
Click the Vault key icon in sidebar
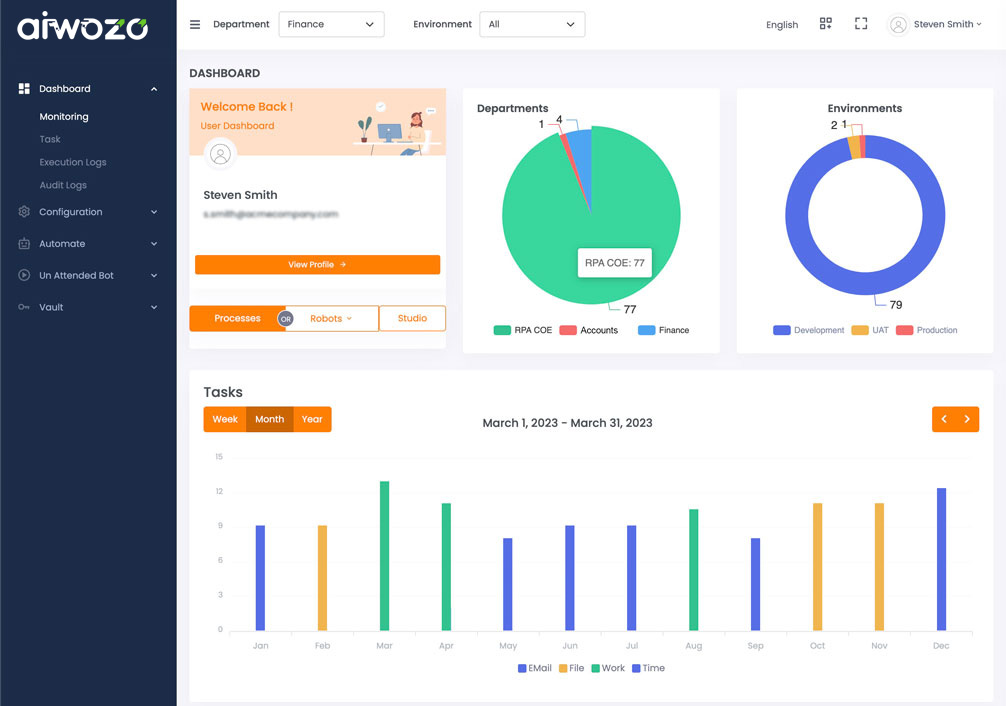(24, 307)
